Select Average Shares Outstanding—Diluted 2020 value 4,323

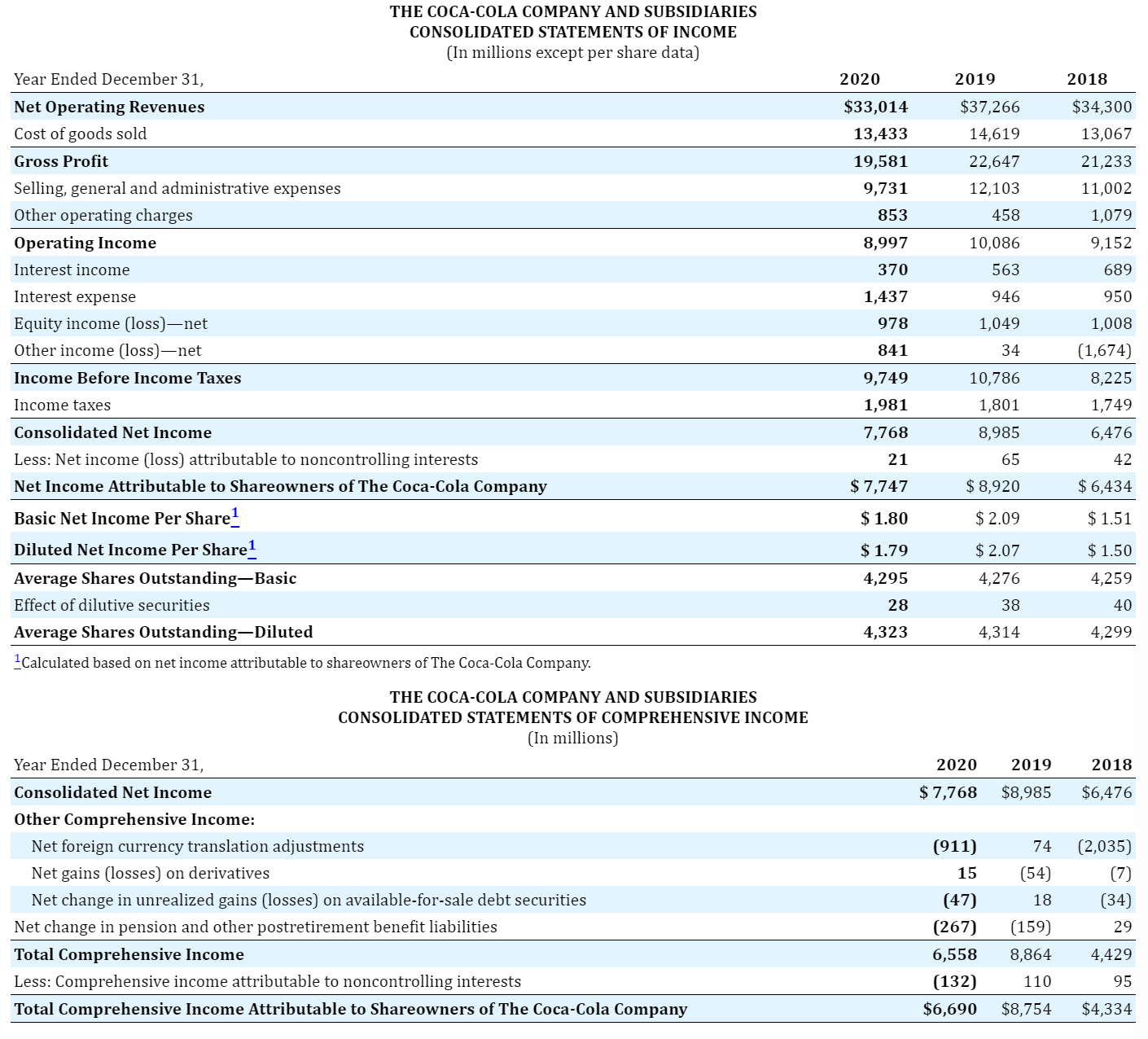pyautogui.click(x=886, y=632)
